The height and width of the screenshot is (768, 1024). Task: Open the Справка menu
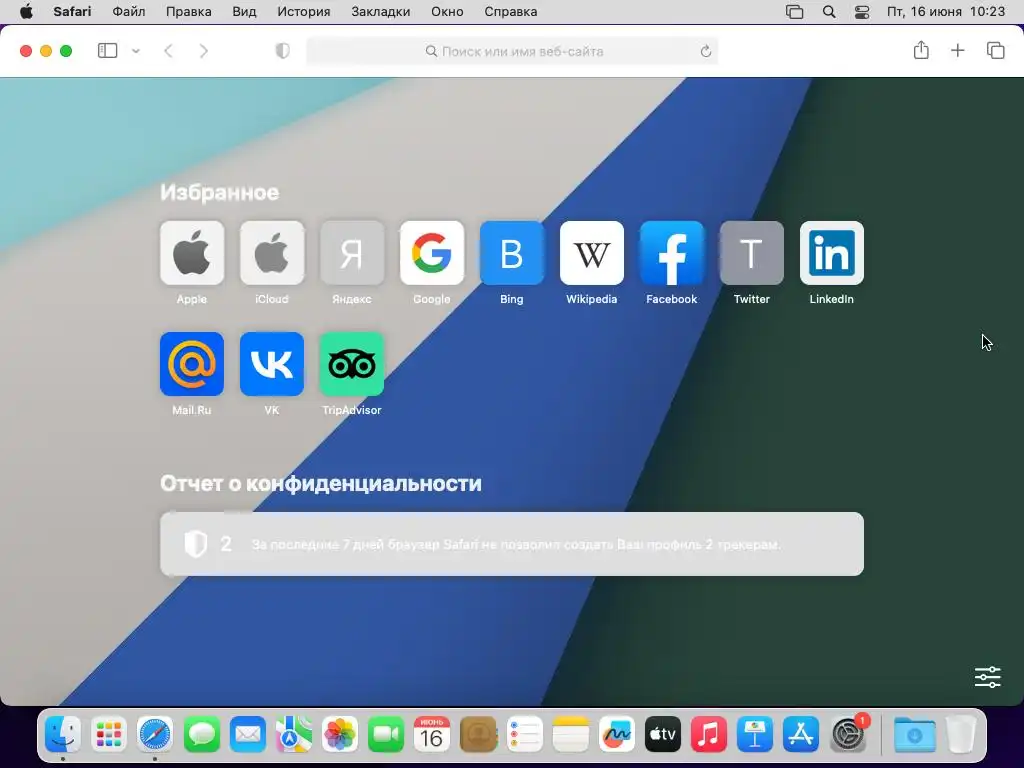[x=511, y=11]
